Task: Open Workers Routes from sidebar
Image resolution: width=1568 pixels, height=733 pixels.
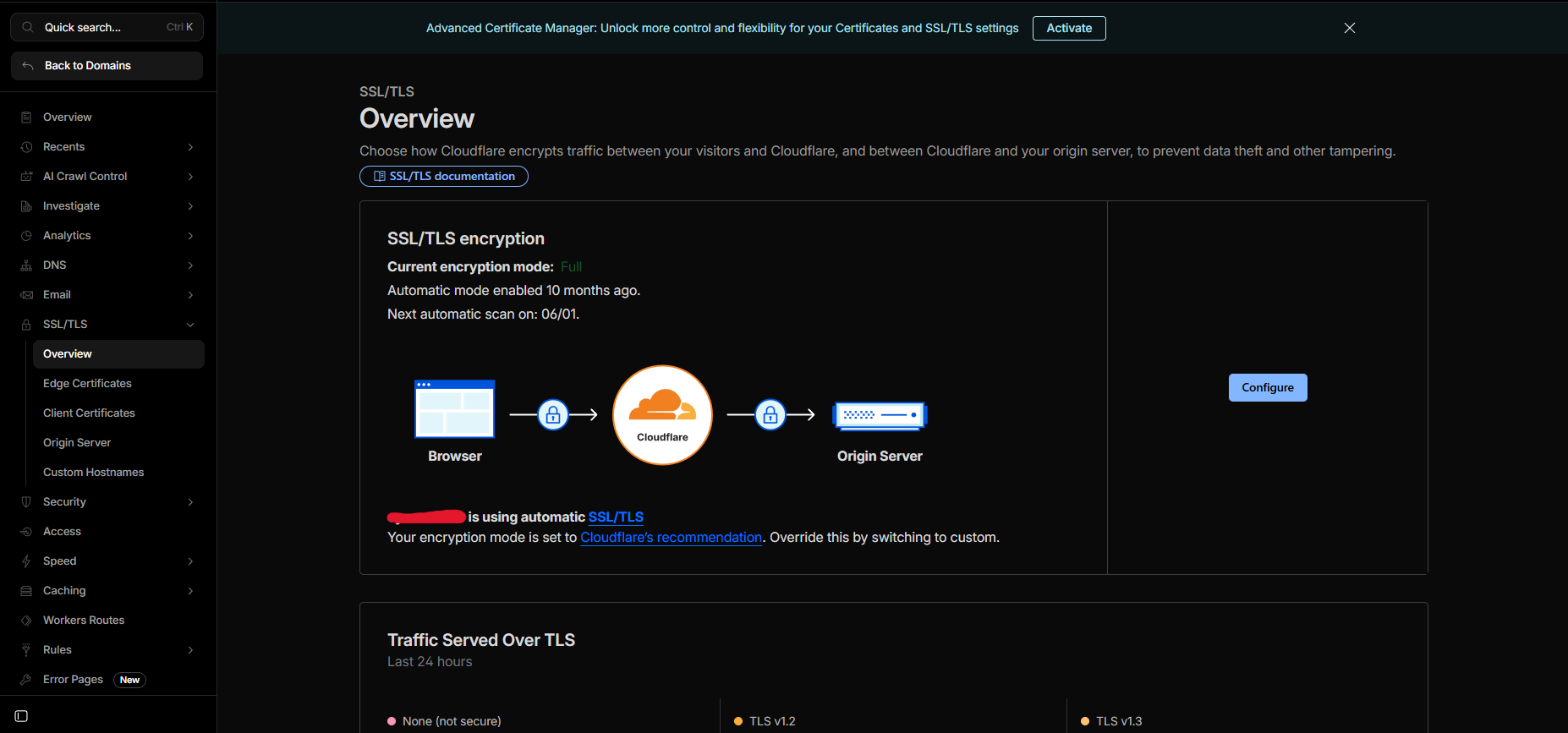Action: 84,621
